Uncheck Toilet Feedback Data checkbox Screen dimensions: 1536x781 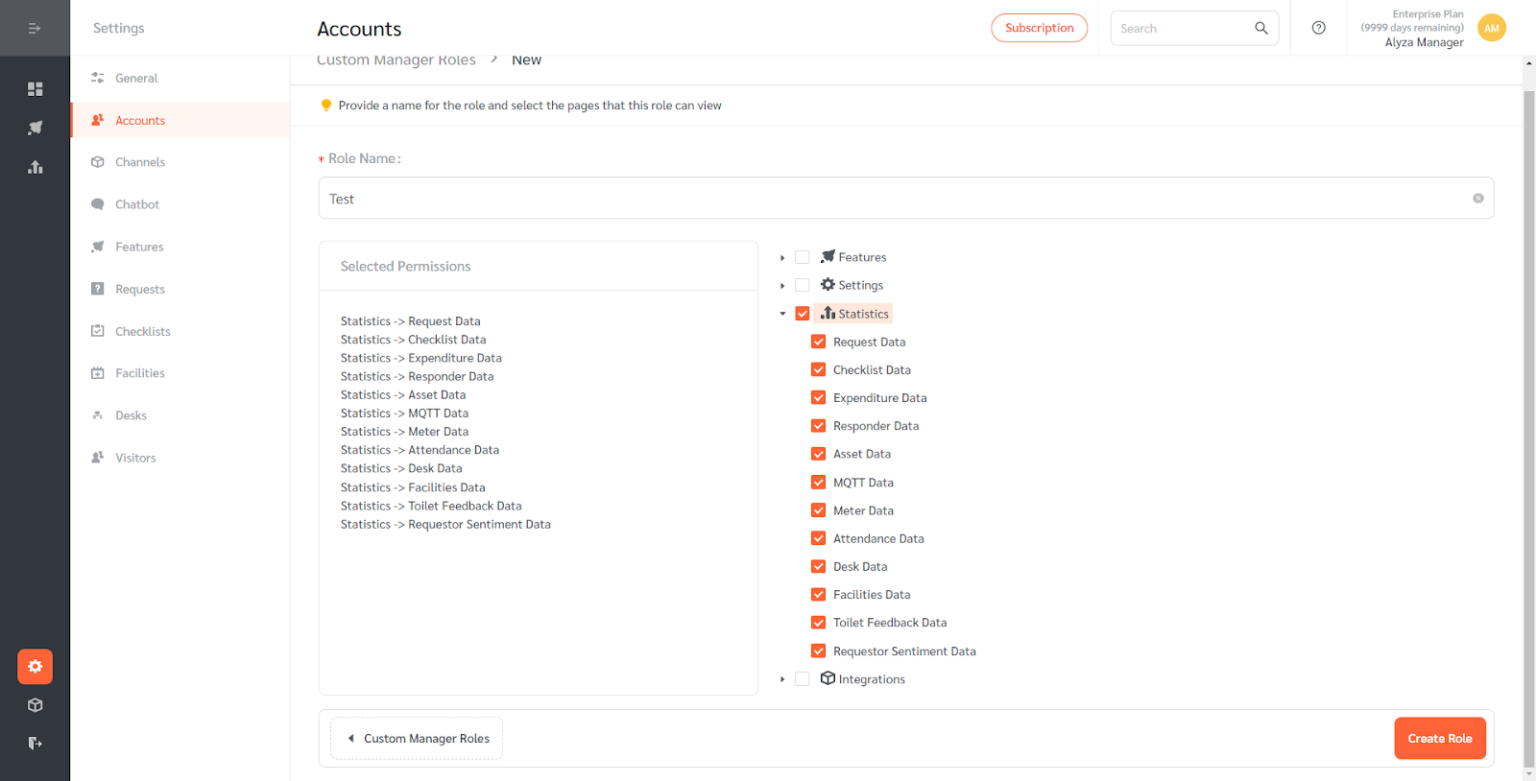818,622
